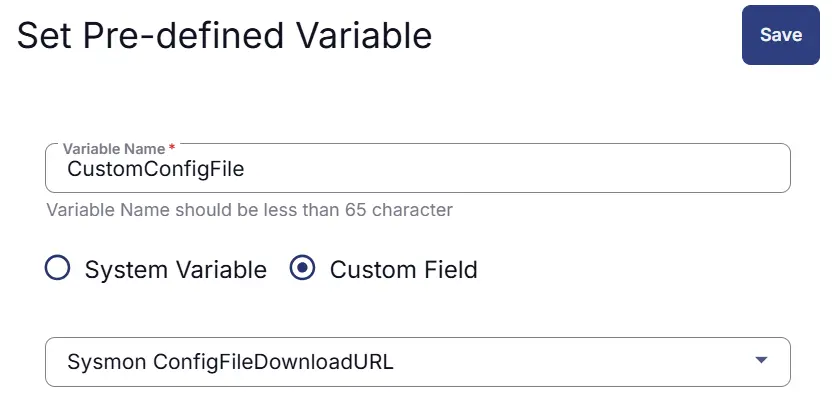
Task: Focus the Variable Name input field
Action: click(417, 170)
